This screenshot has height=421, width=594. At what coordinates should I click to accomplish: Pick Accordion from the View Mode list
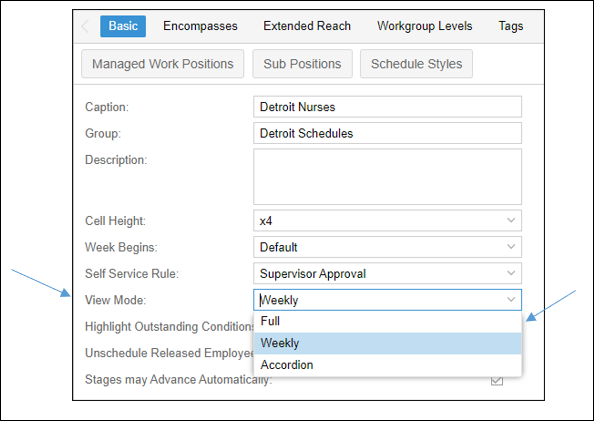click(x=387, y=365)
